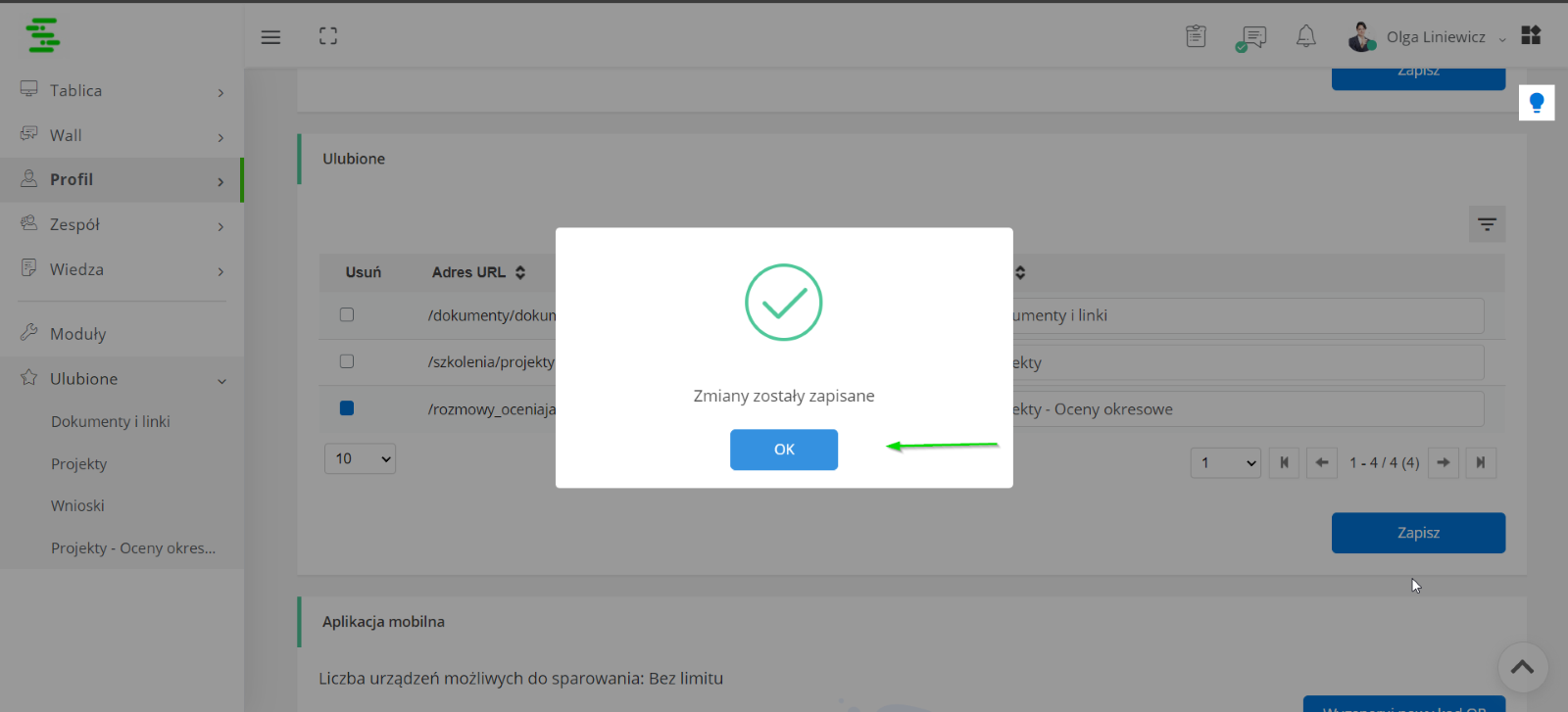Click the lightbulb hint icon
The image size is (1568, 712).
[1537, 102]
